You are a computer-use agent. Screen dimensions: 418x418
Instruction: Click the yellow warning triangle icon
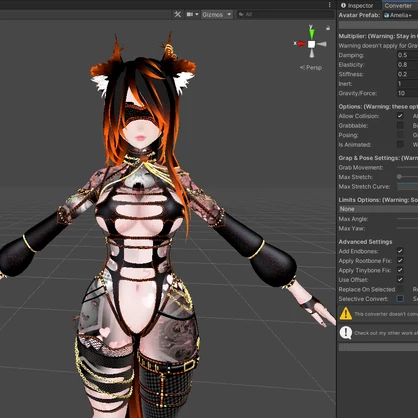pyautogui.click(x=346, y=313)
